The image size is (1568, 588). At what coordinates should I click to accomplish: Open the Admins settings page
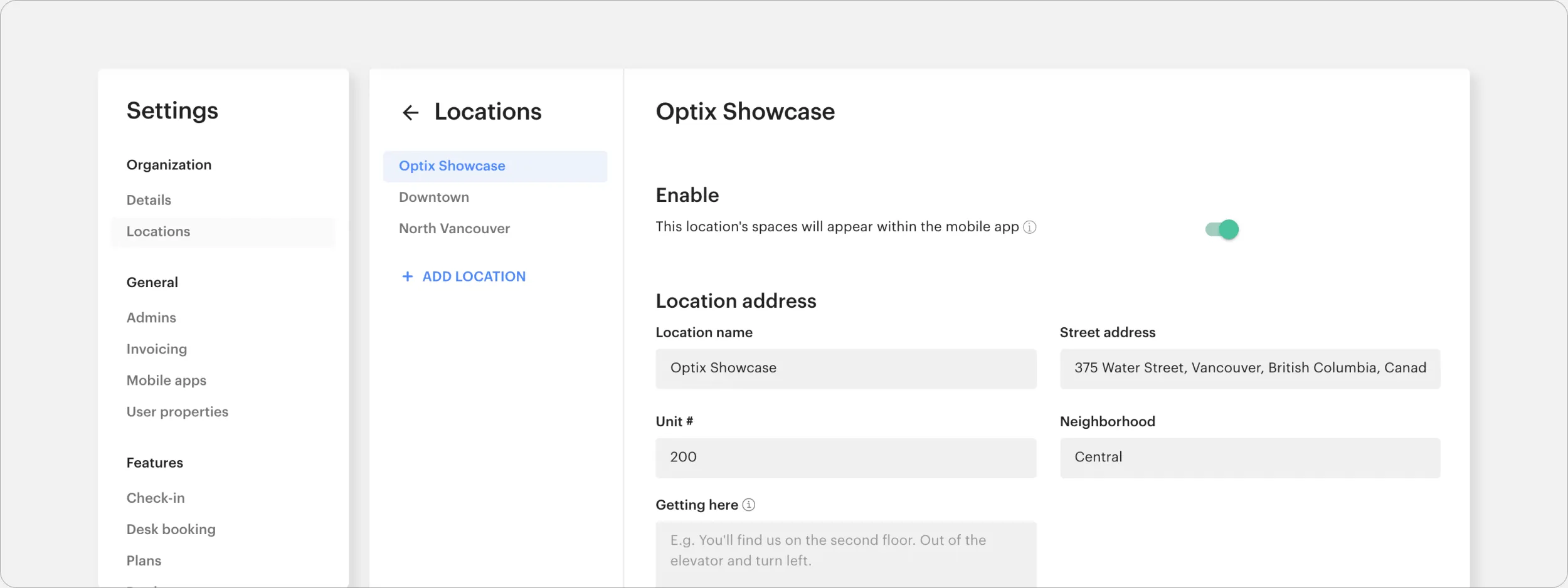151,318
